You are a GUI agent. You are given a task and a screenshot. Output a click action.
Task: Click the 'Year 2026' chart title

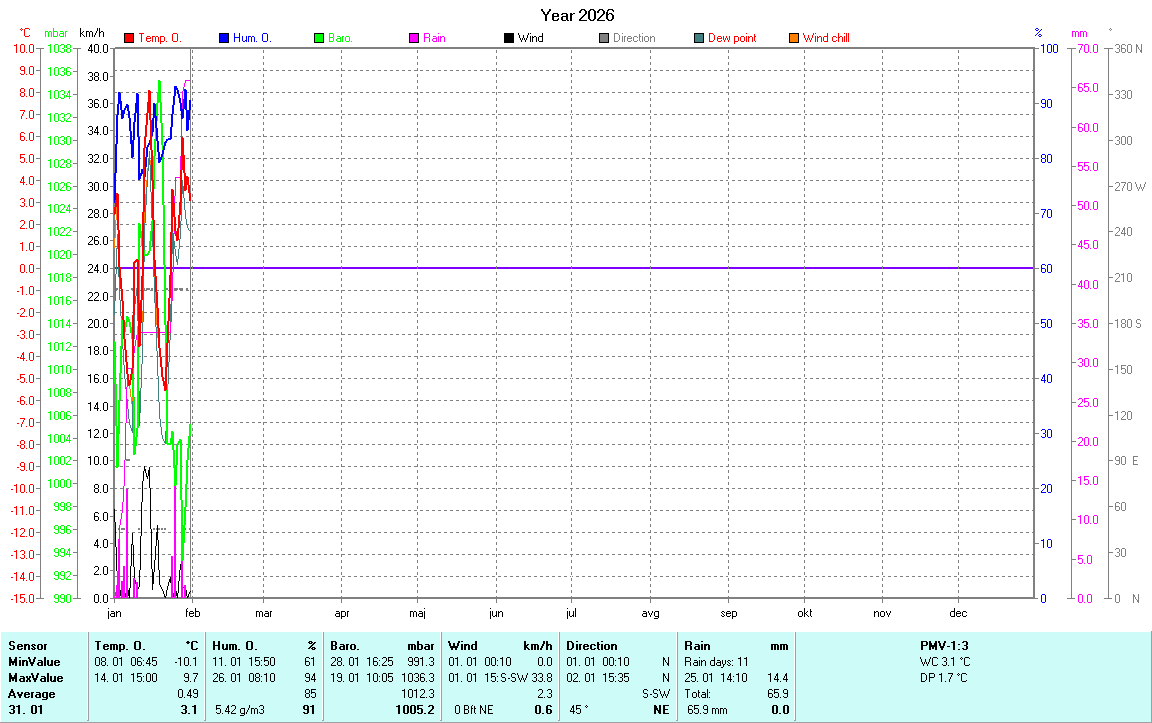(577, 15)
